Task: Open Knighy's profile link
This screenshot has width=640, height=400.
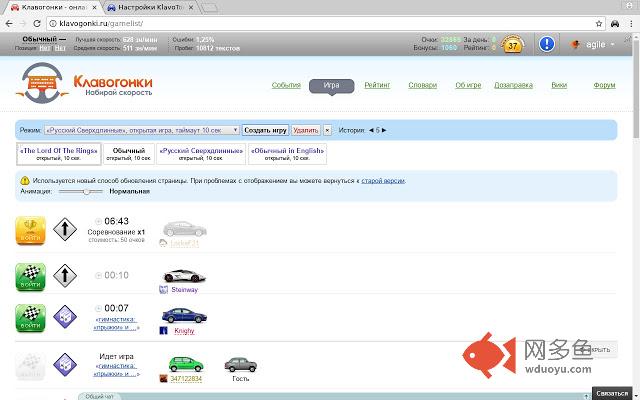Action: 184,331
